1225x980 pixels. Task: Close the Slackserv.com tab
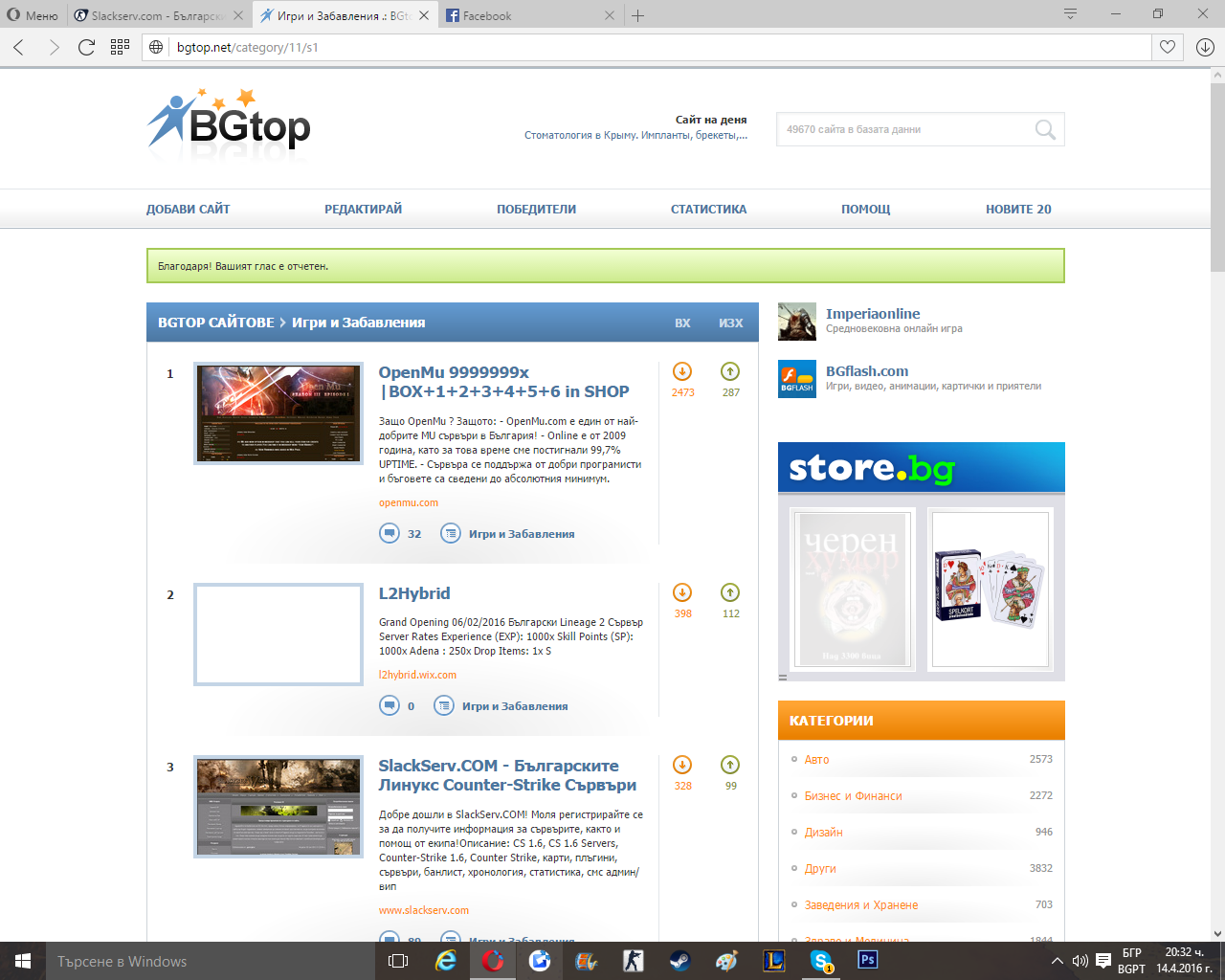[238, 15]
